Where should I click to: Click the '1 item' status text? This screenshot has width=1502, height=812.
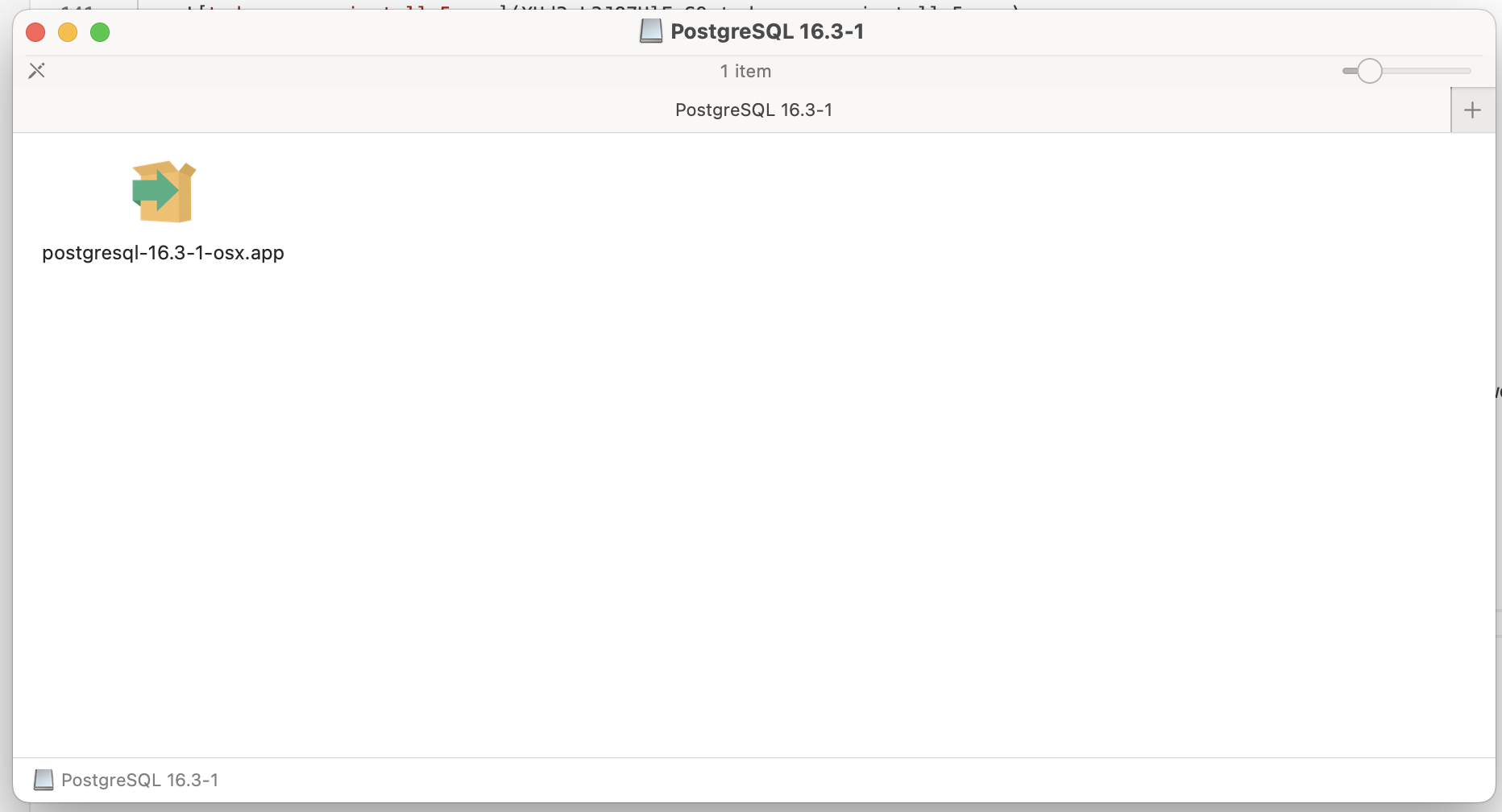745,71
